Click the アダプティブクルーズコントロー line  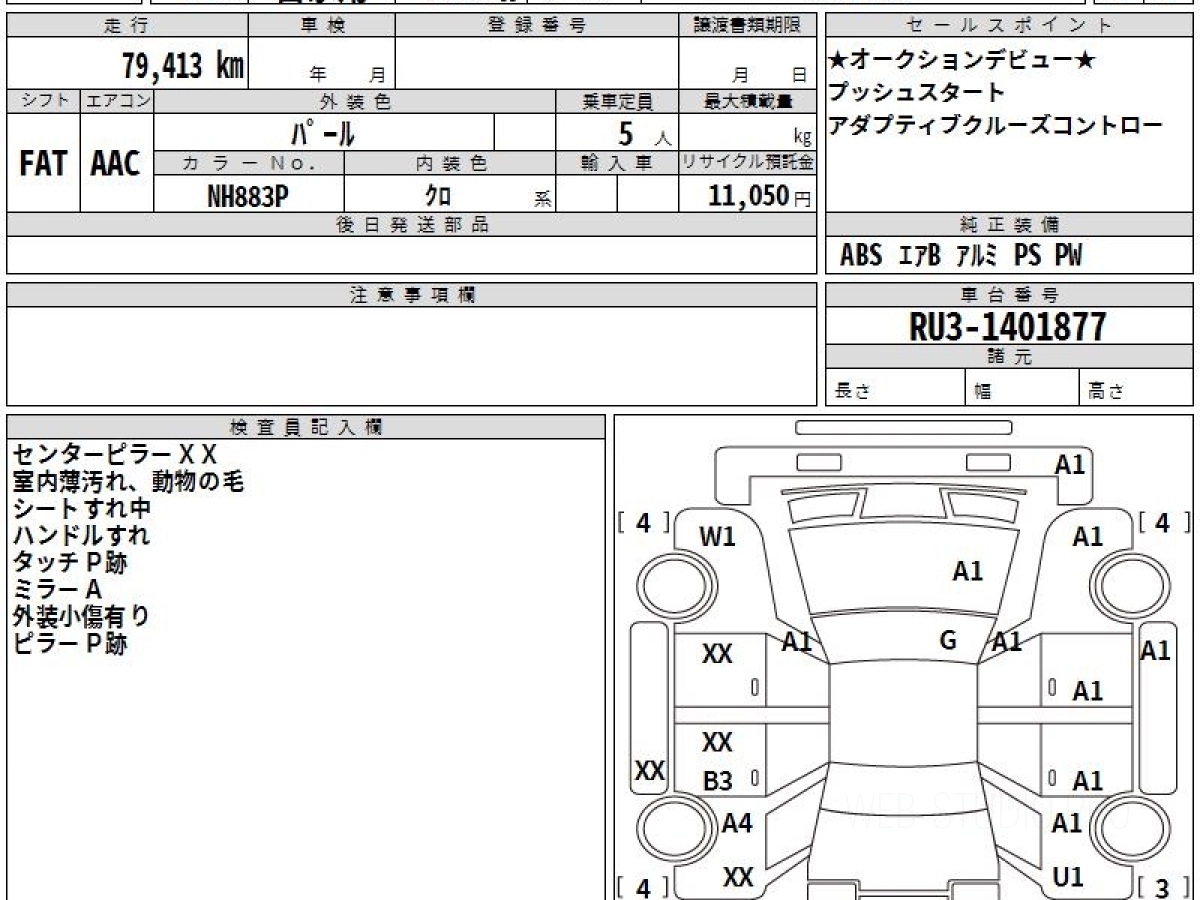[x=996, y=125]
